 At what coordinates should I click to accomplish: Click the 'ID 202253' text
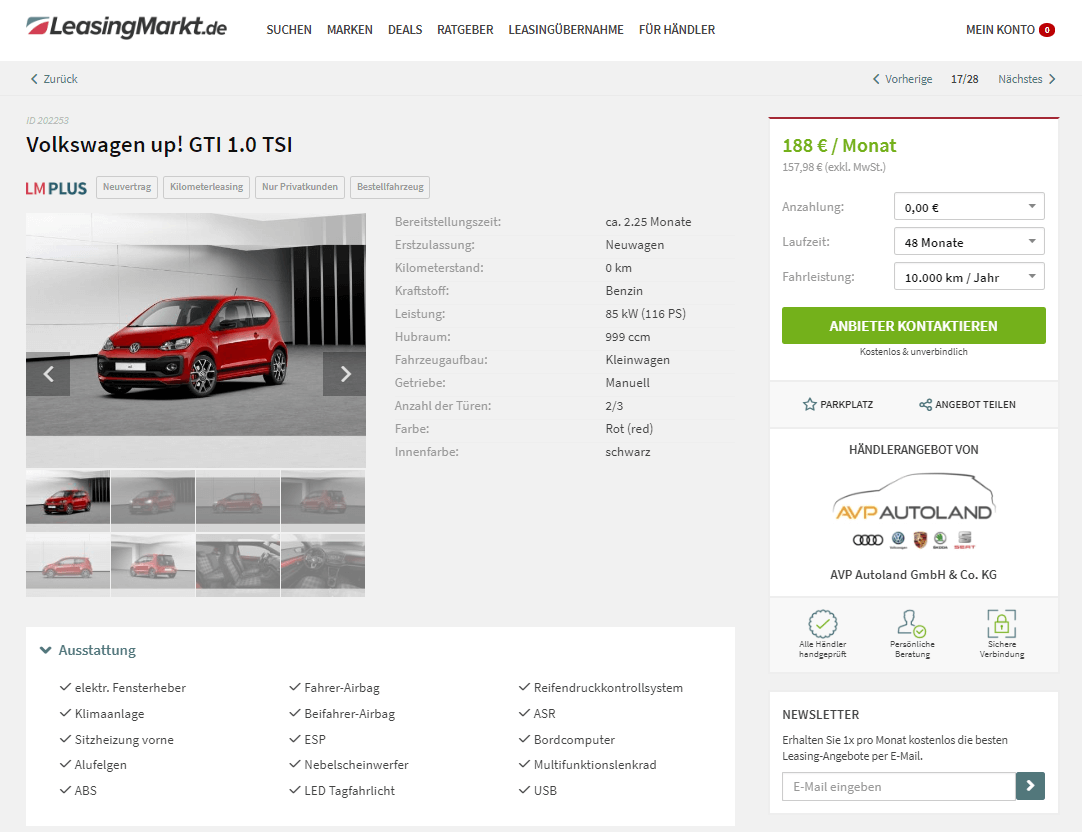[x=48, y=120]
